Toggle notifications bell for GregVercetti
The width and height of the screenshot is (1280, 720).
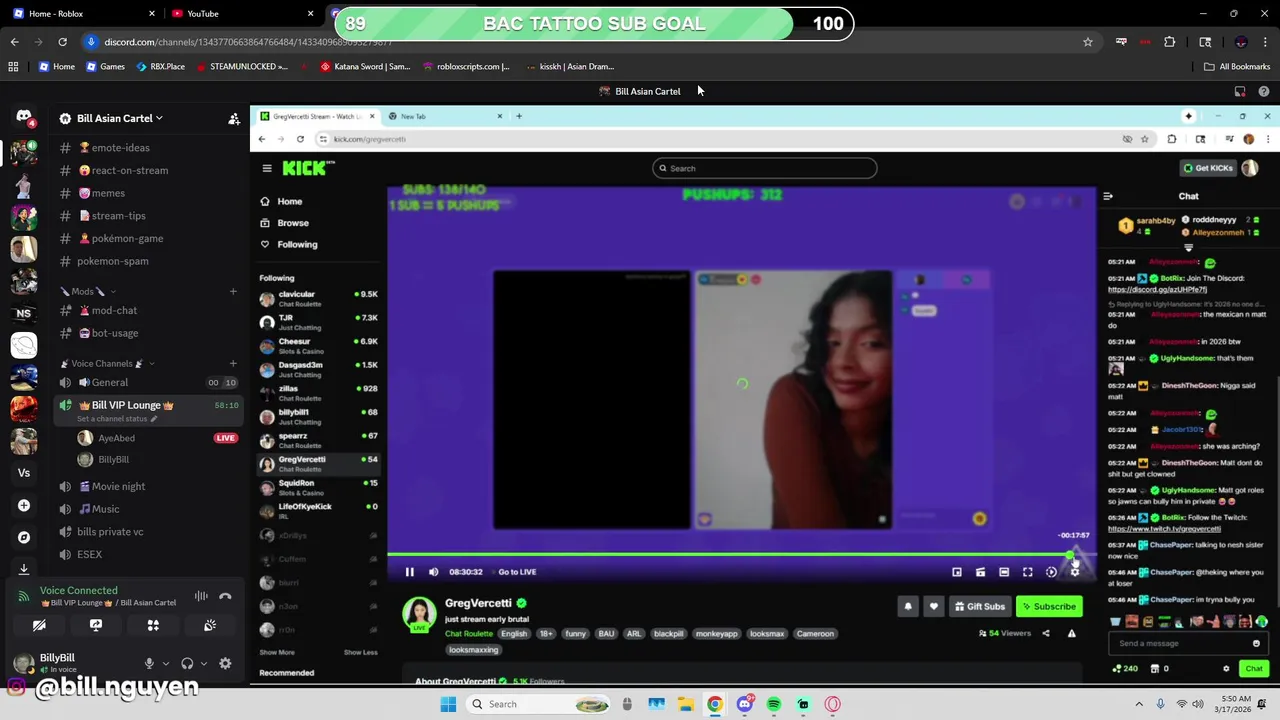click(908, 606)
